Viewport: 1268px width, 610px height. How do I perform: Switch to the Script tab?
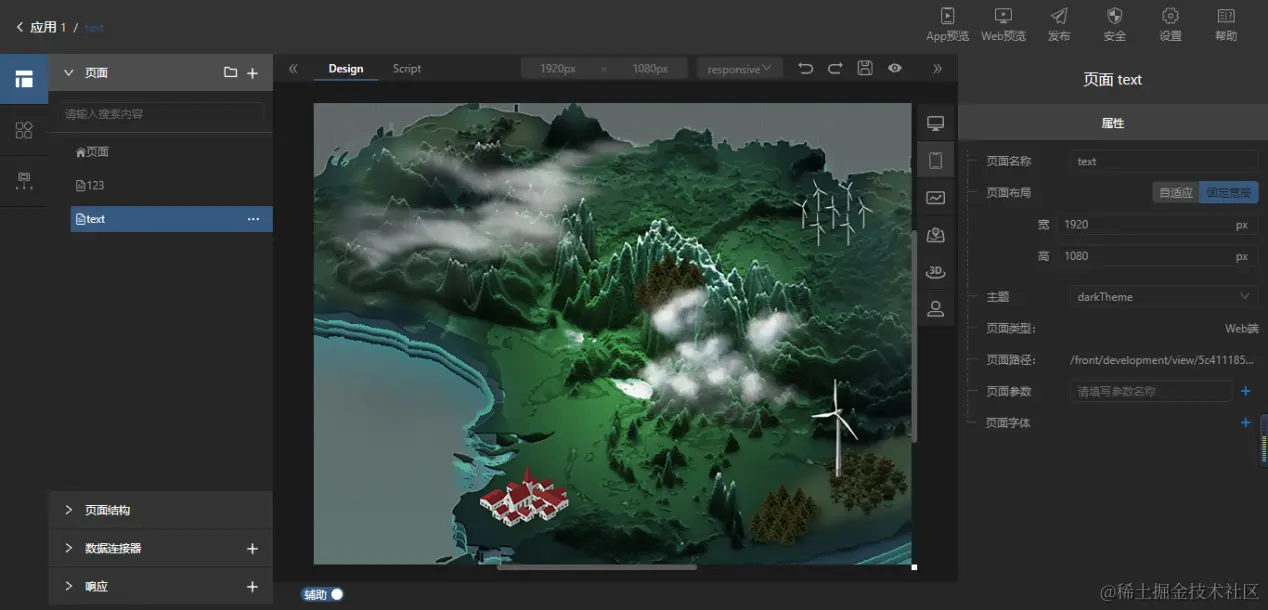pos(407,69)
